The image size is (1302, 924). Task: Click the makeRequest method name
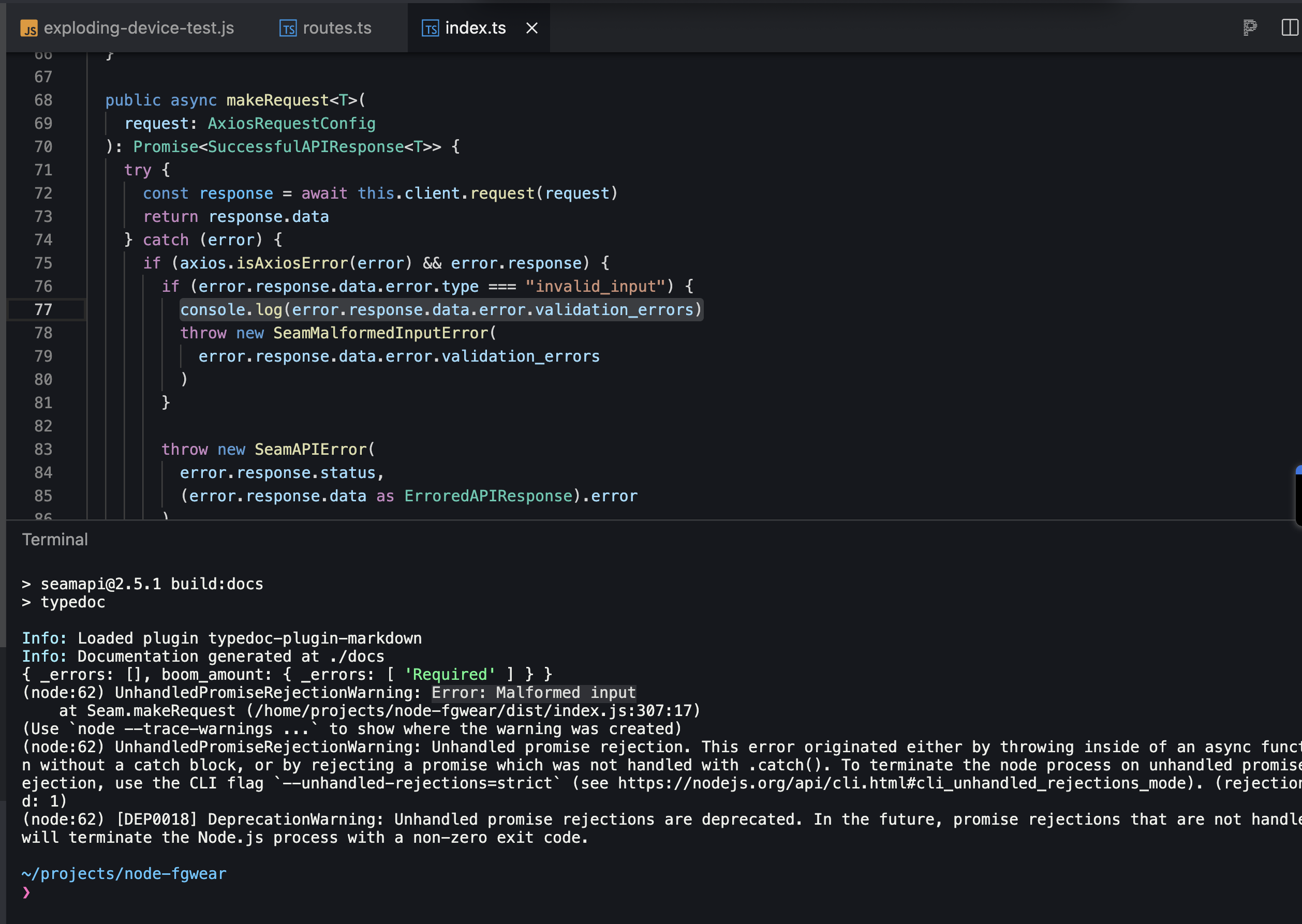point(278,100)
